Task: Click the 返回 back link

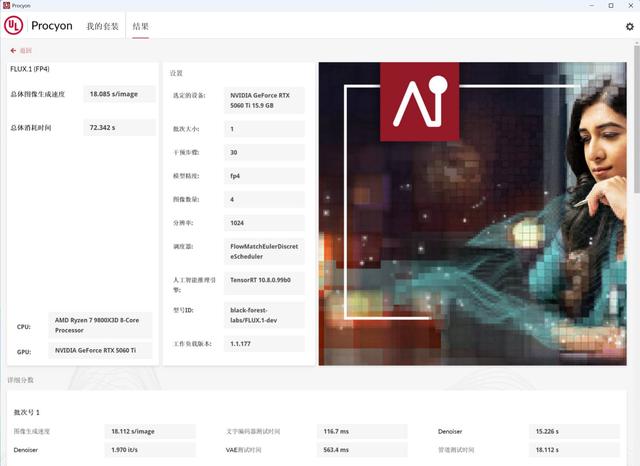Action: (25, 51)
